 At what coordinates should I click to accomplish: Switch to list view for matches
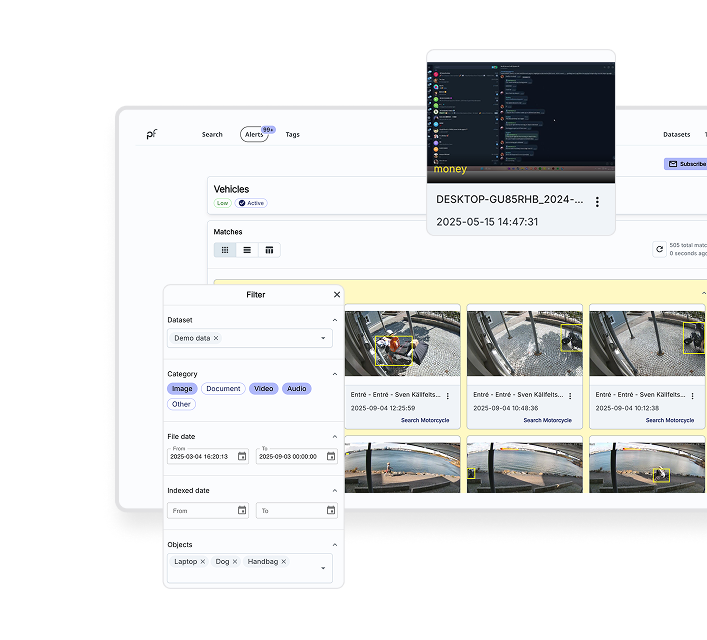(x=247, y=250)
